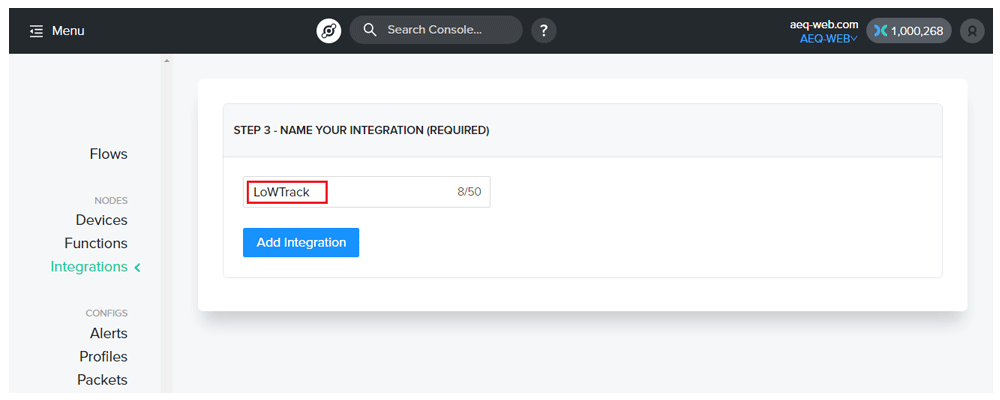Focus the Search Console field
Screen dimensions: 1000x400
click(436, 30)
